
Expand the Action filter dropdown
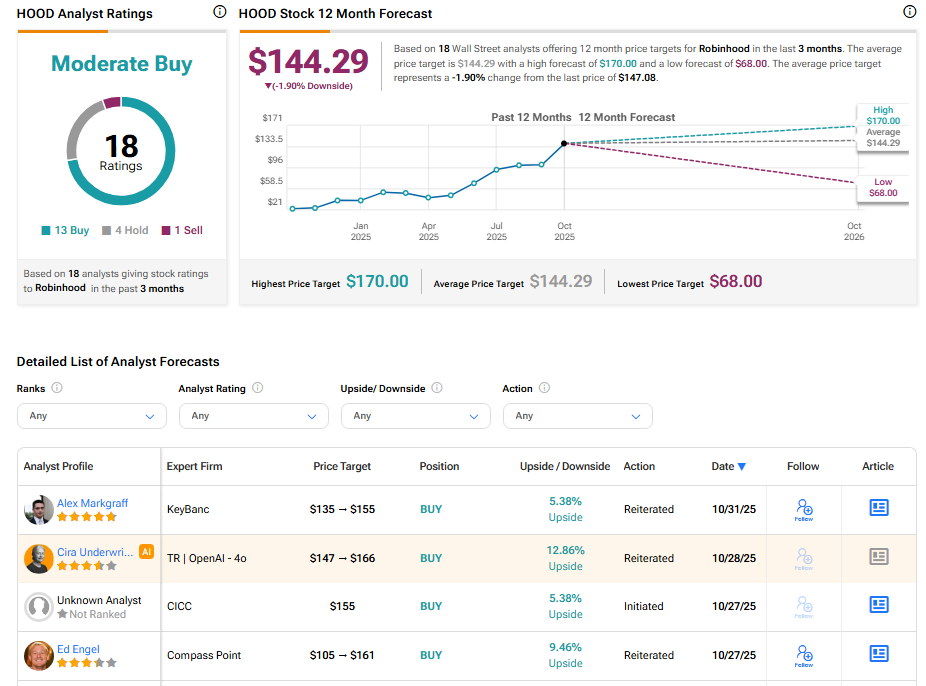[x=577, y=416]
